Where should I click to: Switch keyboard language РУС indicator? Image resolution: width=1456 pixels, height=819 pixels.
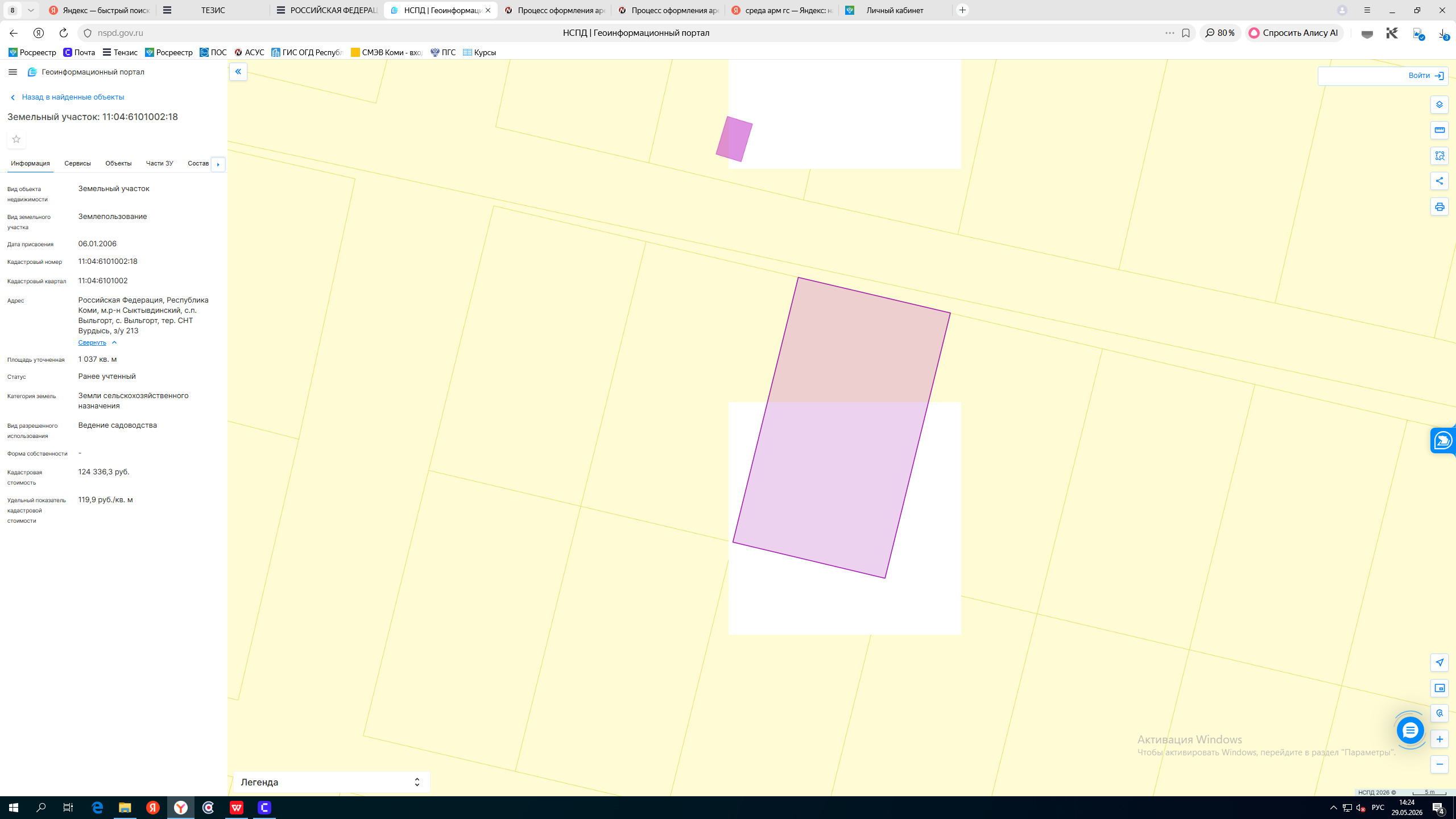click(x=1378, y=808)
